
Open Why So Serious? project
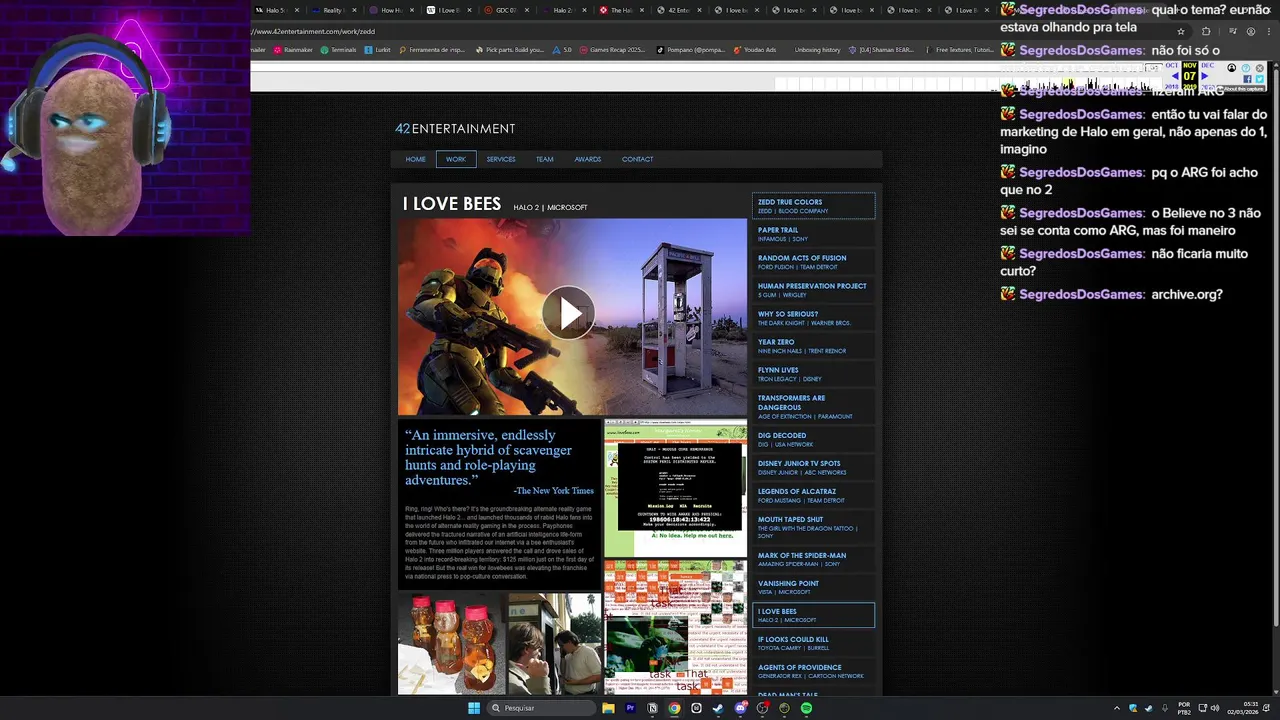pyautogui.click(x=813, y=318)
